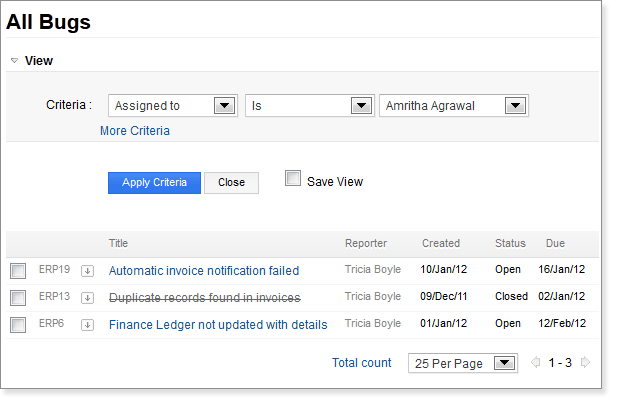The image size is (620, 406).
Task: Go to next page arrow
Action: 586,362
